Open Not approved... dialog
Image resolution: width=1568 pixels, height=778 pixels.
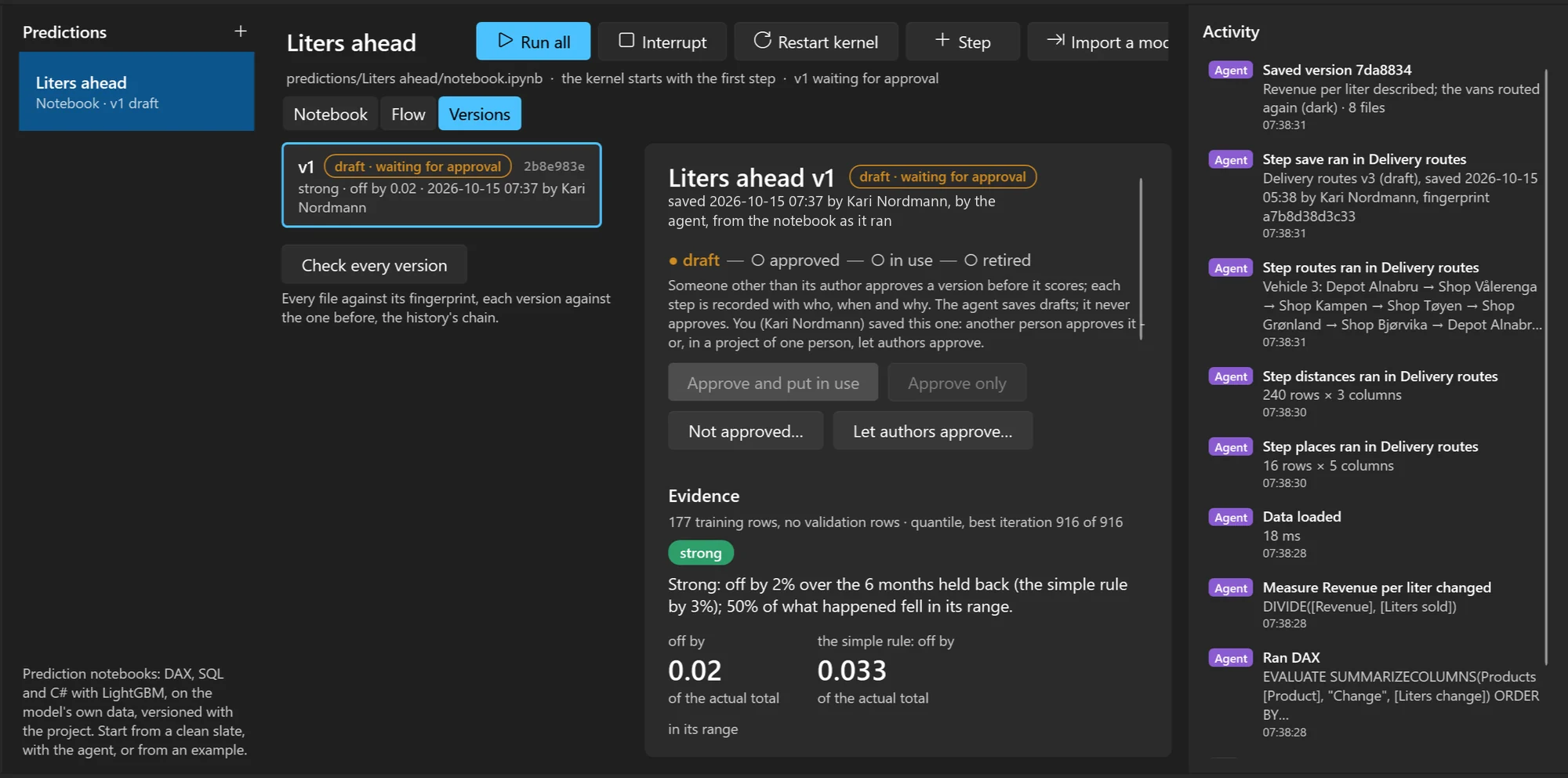coord(746,431)
